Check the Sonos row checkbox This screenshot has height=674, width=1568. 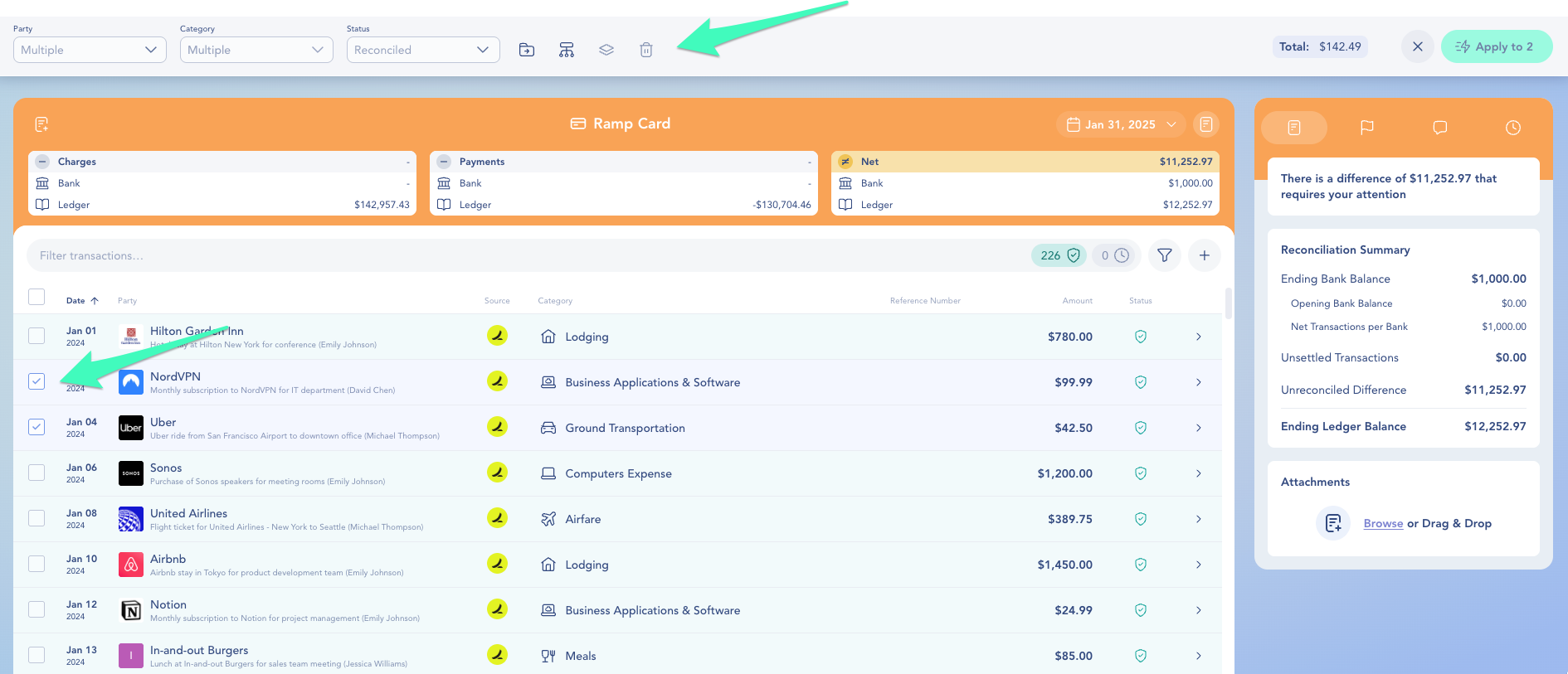pos(37,473)
